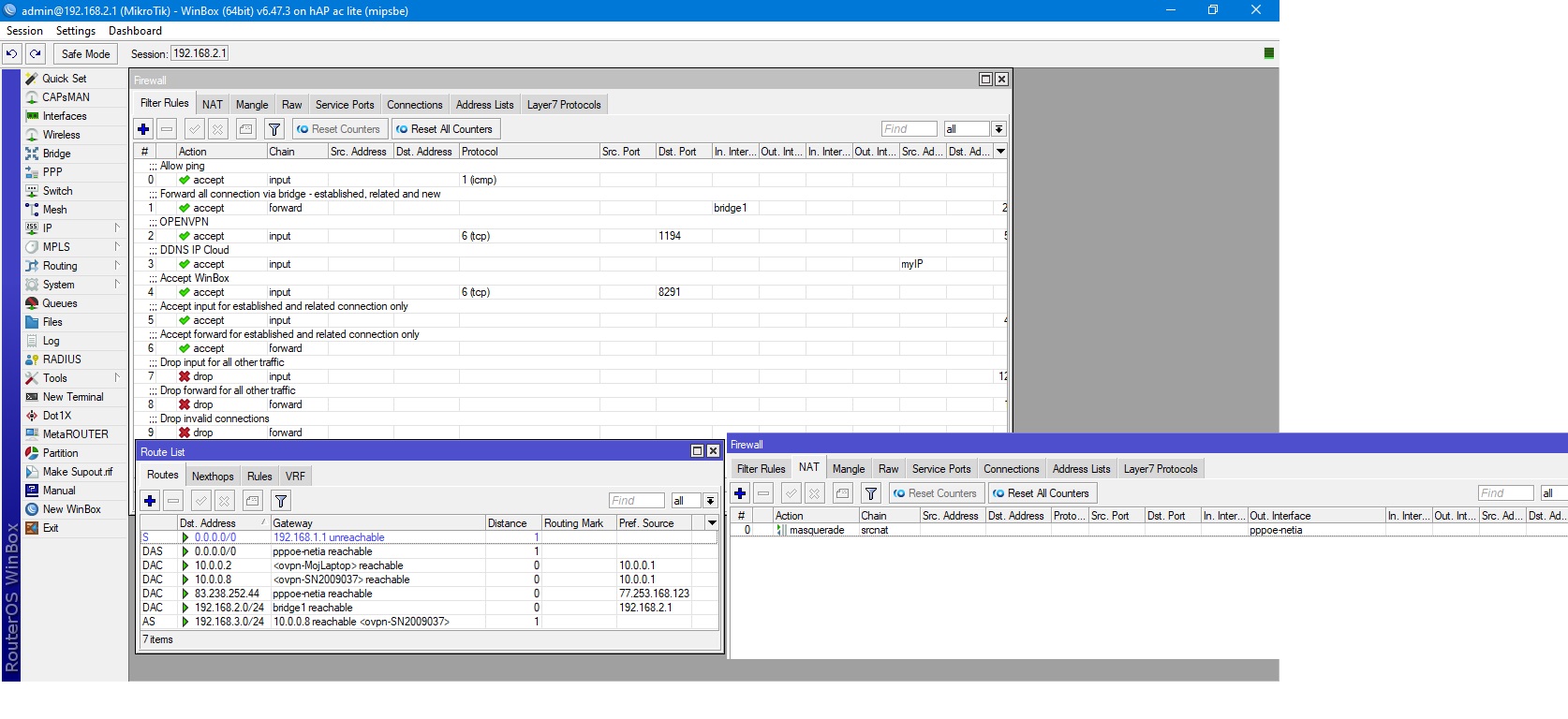
Task: Open the 'all' dropdown in Filter Rules
Action: pos(999,129)
